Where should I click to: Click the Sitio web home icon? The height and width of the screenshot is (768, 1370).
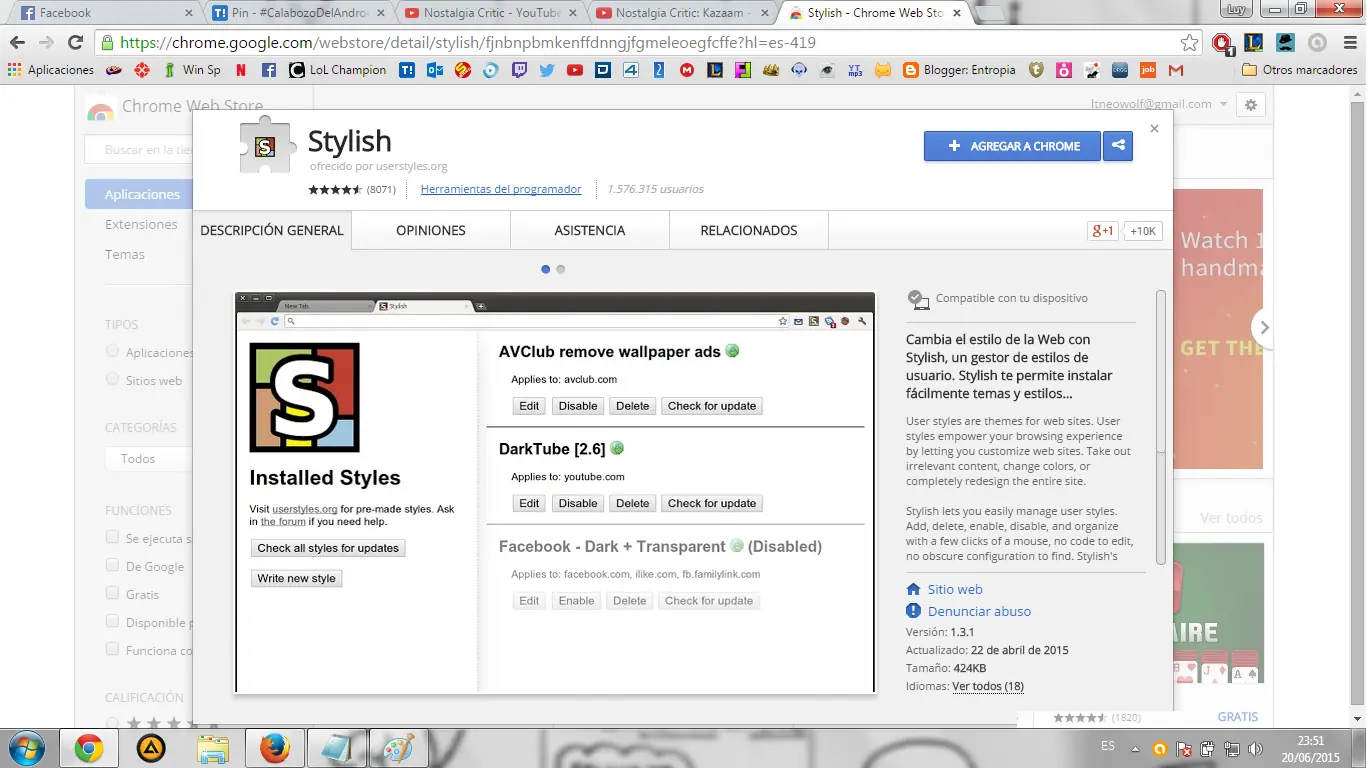[913, 590]
